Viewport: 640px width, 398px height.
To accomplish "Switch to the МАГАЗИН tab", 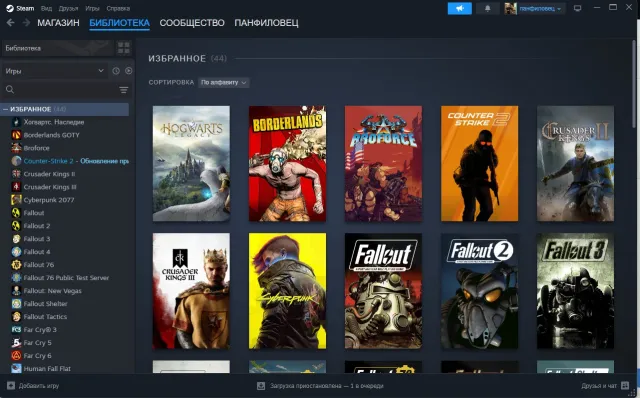I will 58,23.
